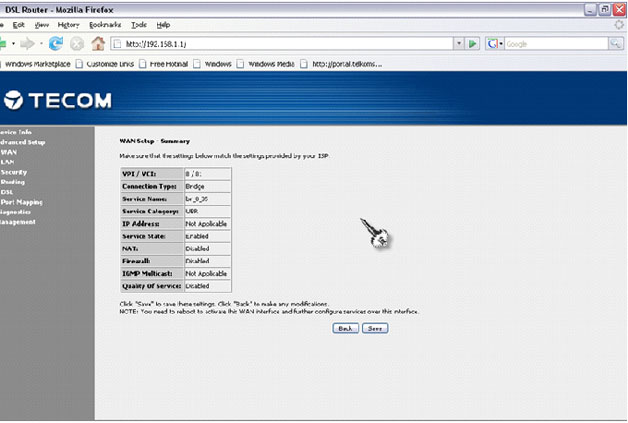Click the Back button on WAN summary
628x423 pixels.
(345, 327)
